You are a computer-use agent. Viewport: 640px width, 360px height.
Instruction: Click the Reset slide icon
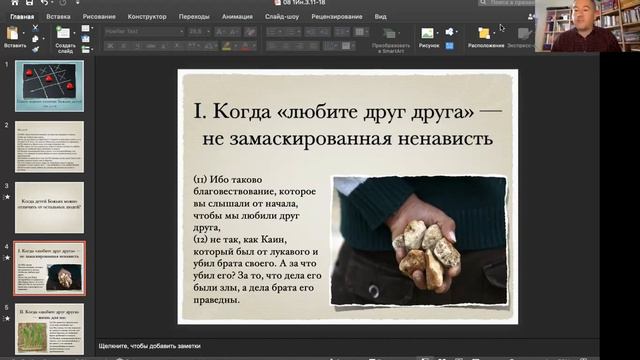tap(85, 39)
